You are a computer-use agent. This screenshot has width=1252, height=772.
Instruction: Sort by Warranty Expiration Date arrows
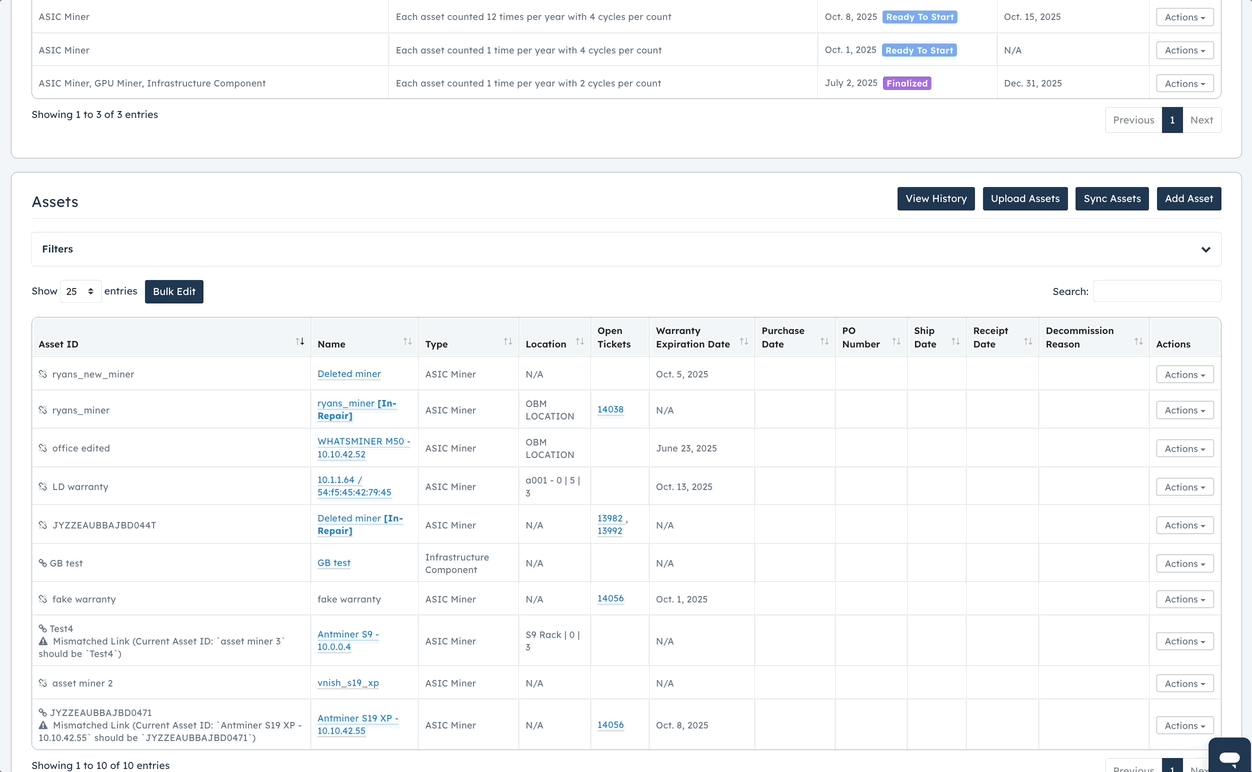pos(744,342)
